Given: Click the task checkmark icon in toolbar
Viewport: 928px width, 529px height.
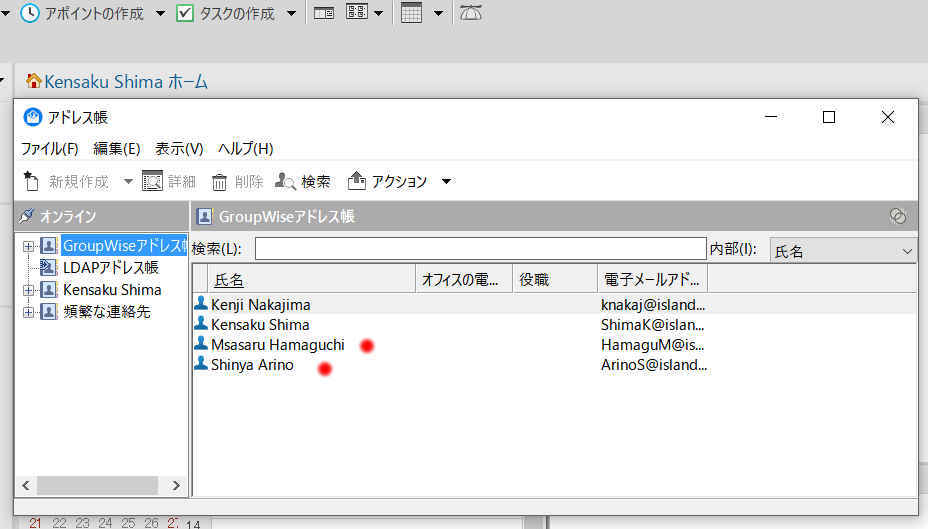Looking at the screenshot, I should click(x=185, y=13).
